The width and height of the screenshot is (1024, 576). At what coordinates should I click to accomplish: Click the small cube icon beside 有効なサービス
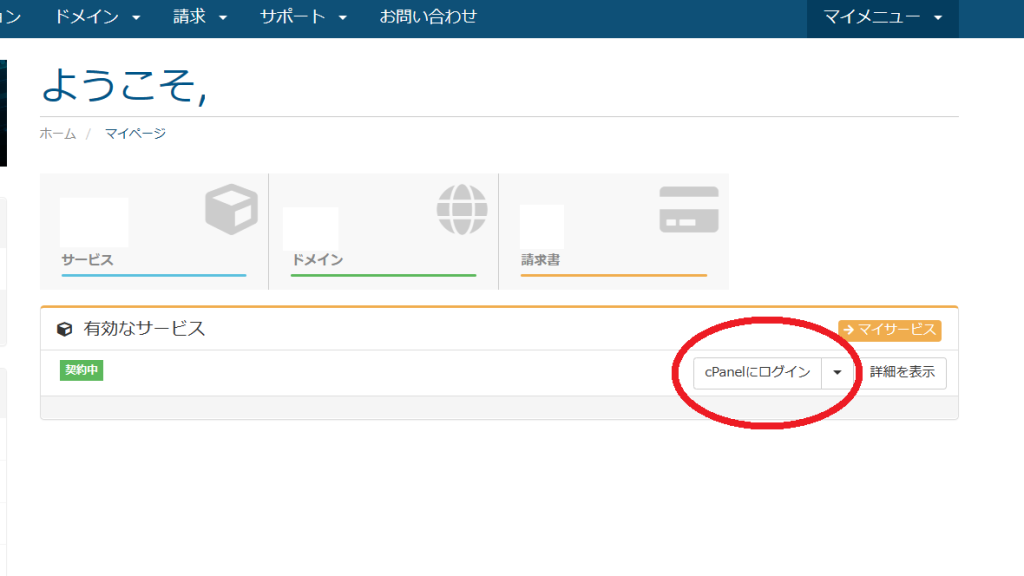pyautogui.click(x=65, y=329)
